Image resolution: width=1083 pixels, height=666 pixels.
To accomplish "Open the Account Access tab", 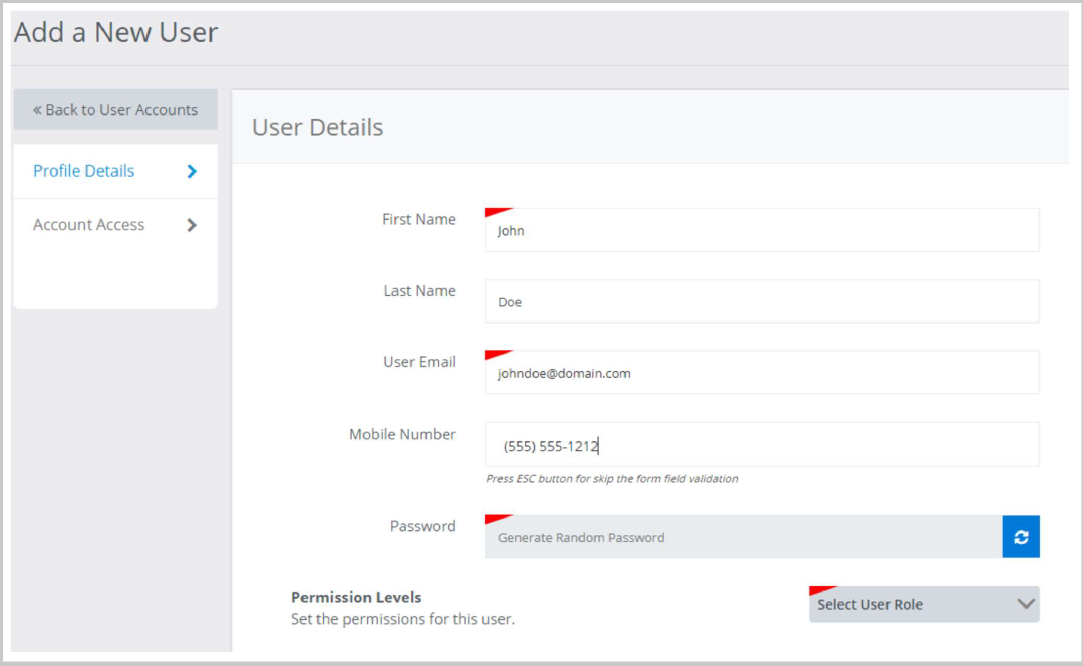I will coord(89,225).
